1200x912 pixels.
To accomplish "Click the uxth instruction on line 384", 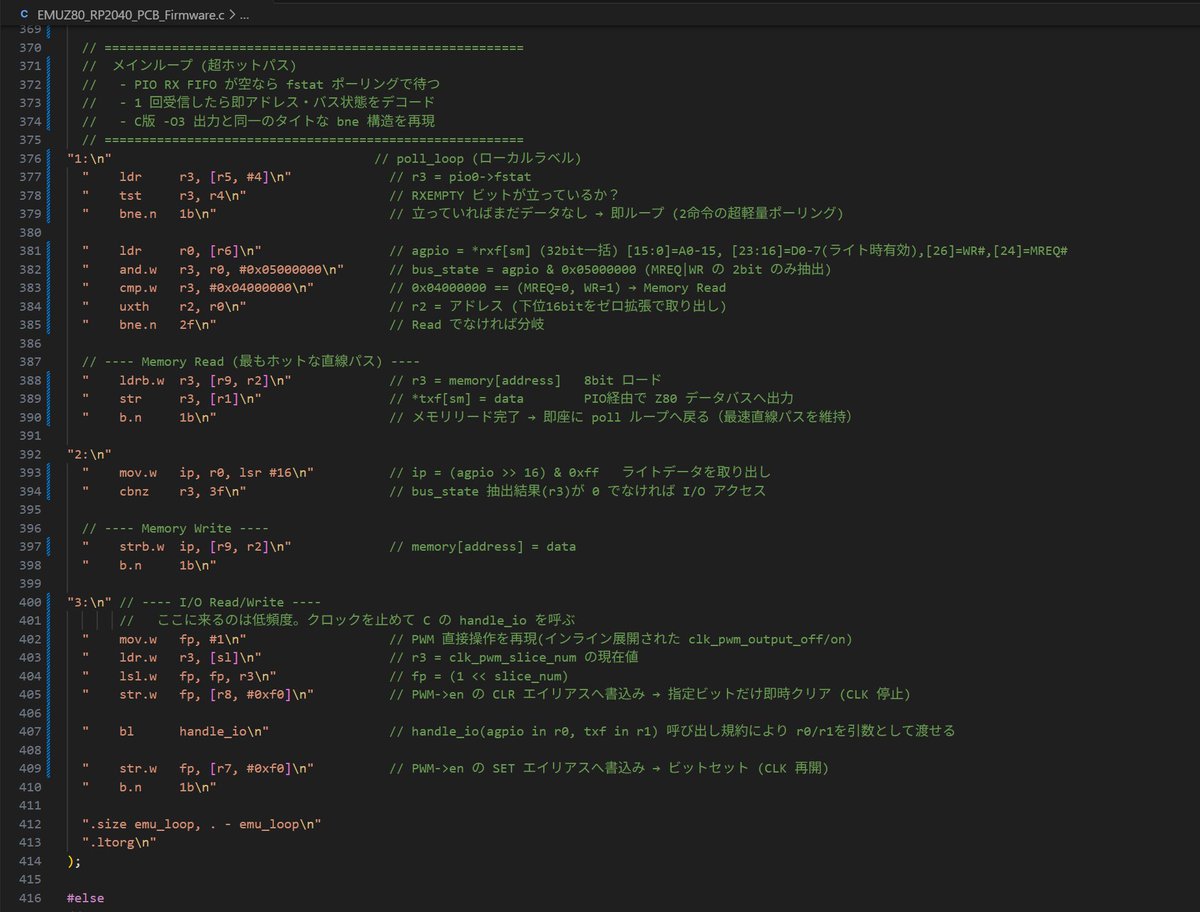I will (x=135, y=305).
